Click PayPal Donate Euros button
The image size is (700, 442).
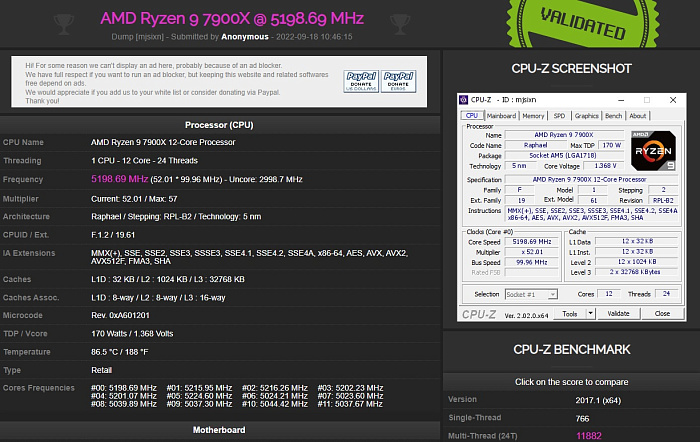click(x=398, y=81)
